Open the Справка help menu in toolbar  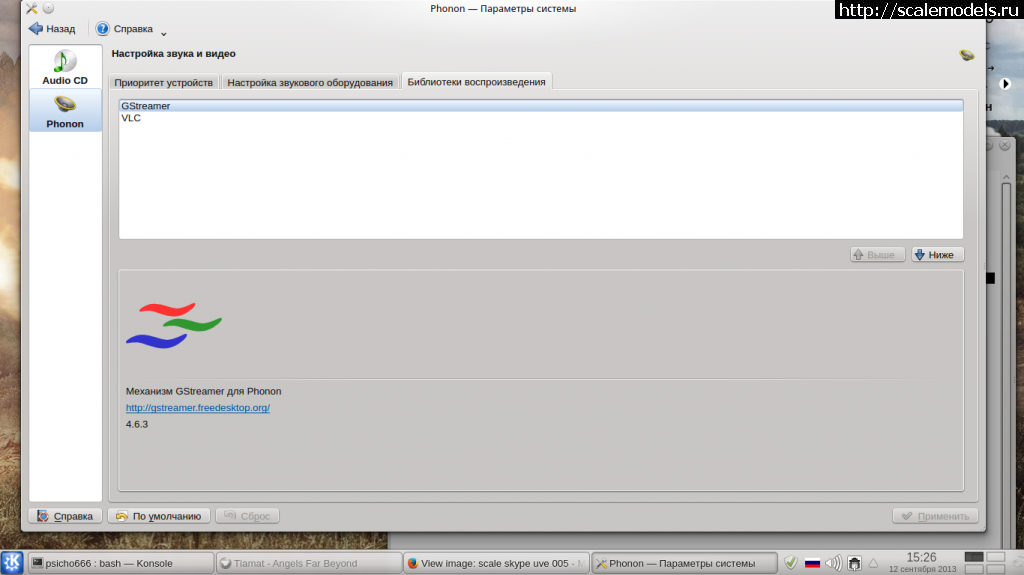point(125,29)
